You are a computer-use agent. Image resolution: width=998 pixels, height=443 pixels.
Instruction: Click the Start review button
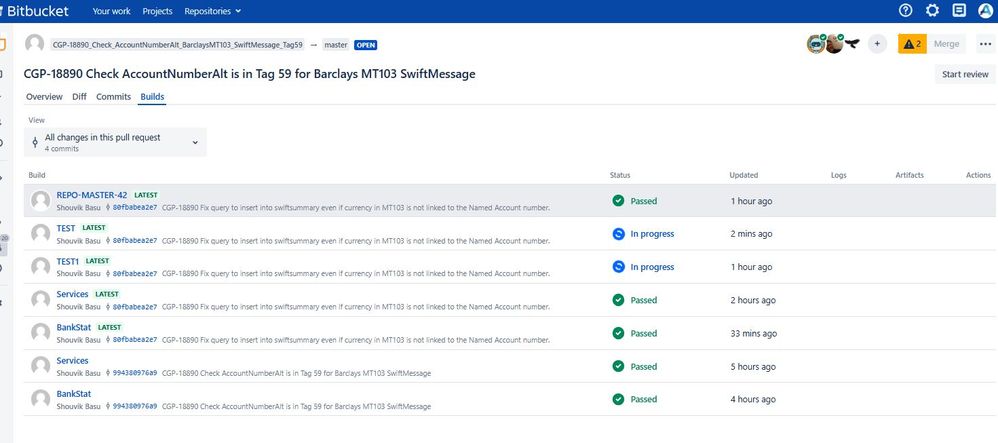pyautogui.click(x=965, y=74)
